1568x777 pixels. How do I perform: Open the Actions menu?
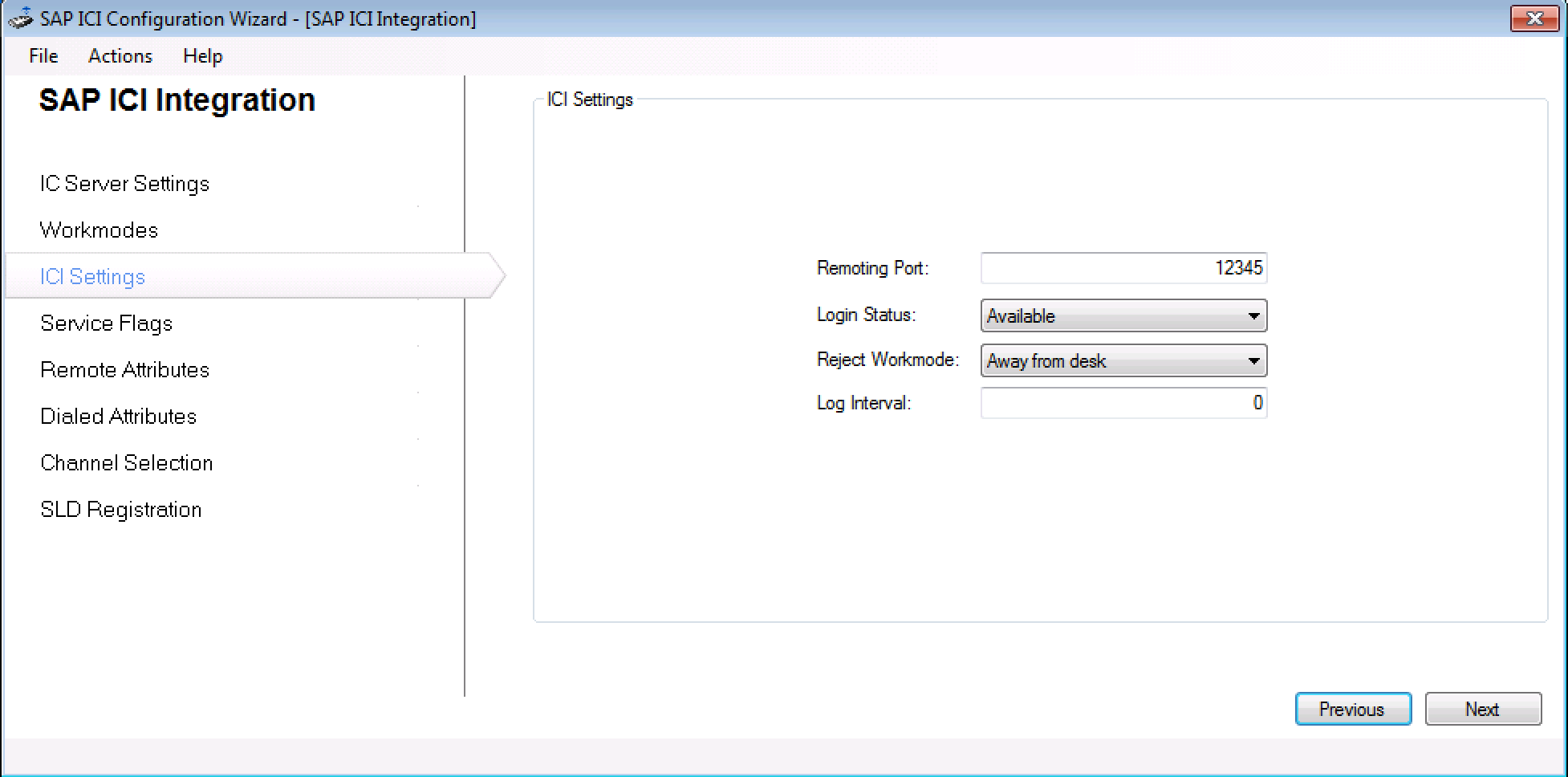coord(120,56)
